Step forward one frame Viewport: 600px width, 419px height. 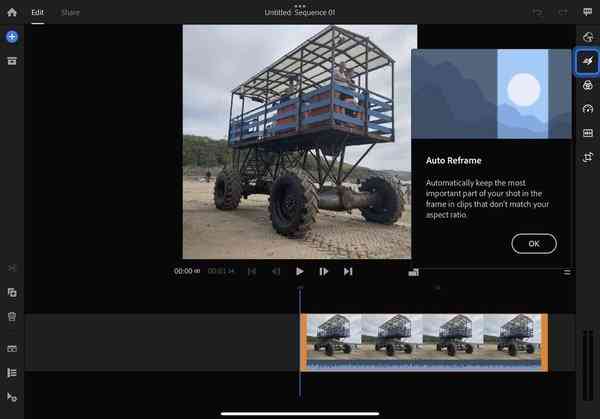323,271
